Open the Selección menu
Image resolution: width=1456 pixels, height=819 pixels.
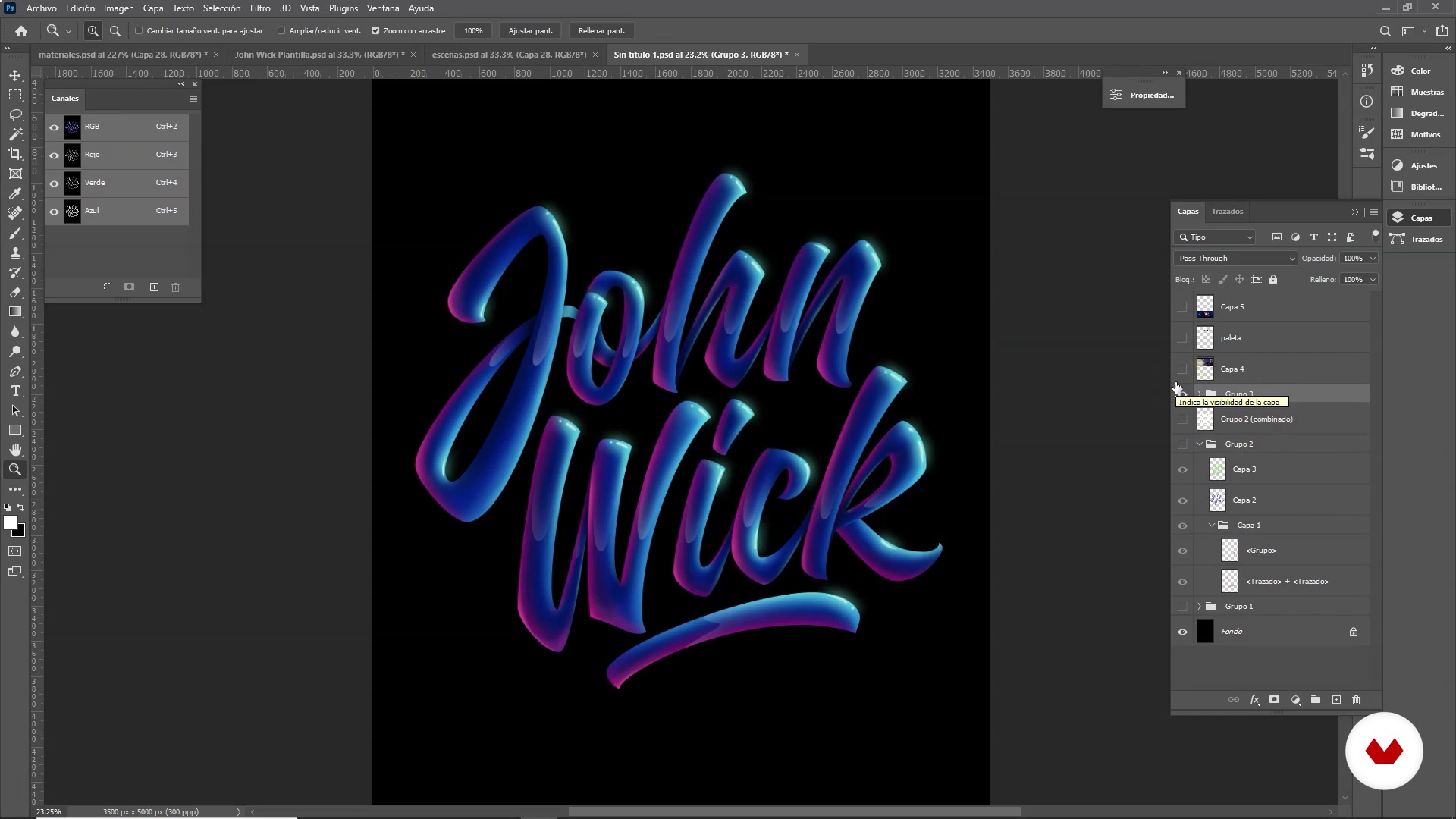221,8
